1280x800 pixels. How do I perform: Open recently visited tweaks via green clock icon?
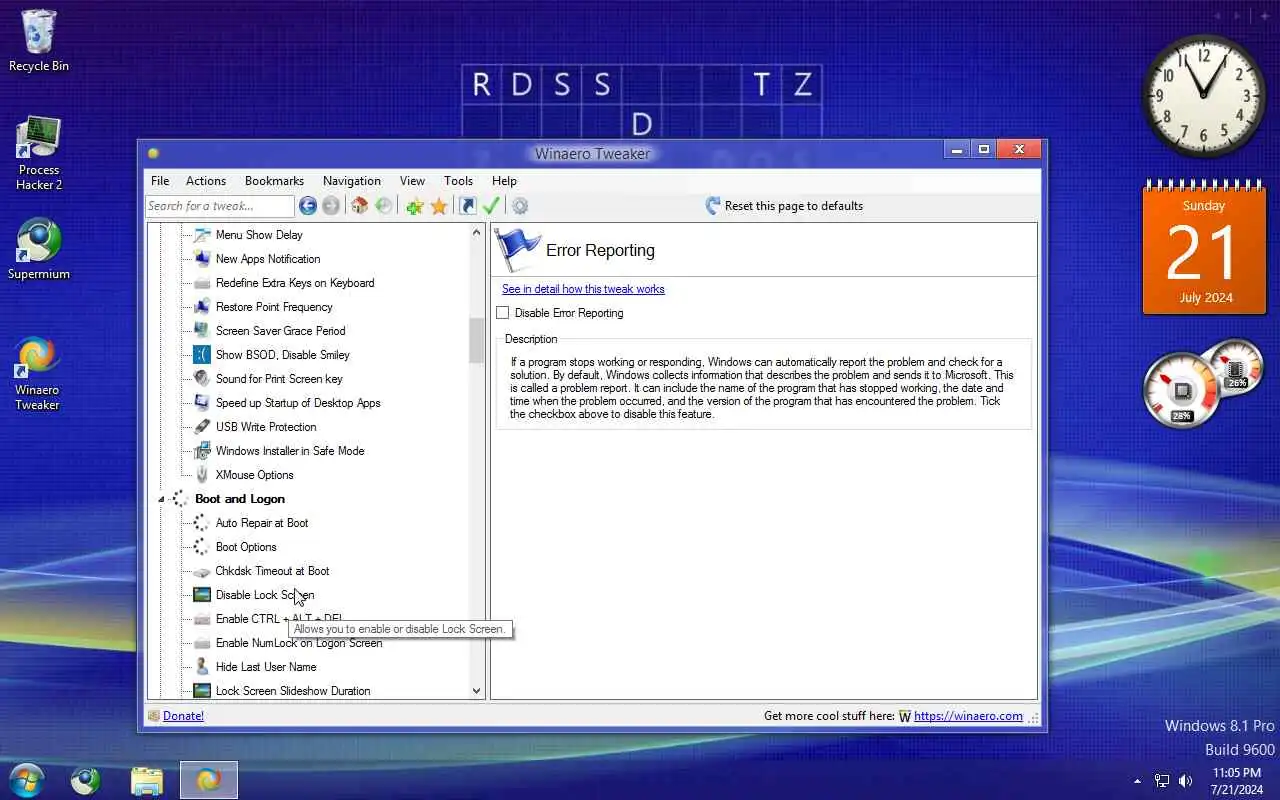pos(383,206)
